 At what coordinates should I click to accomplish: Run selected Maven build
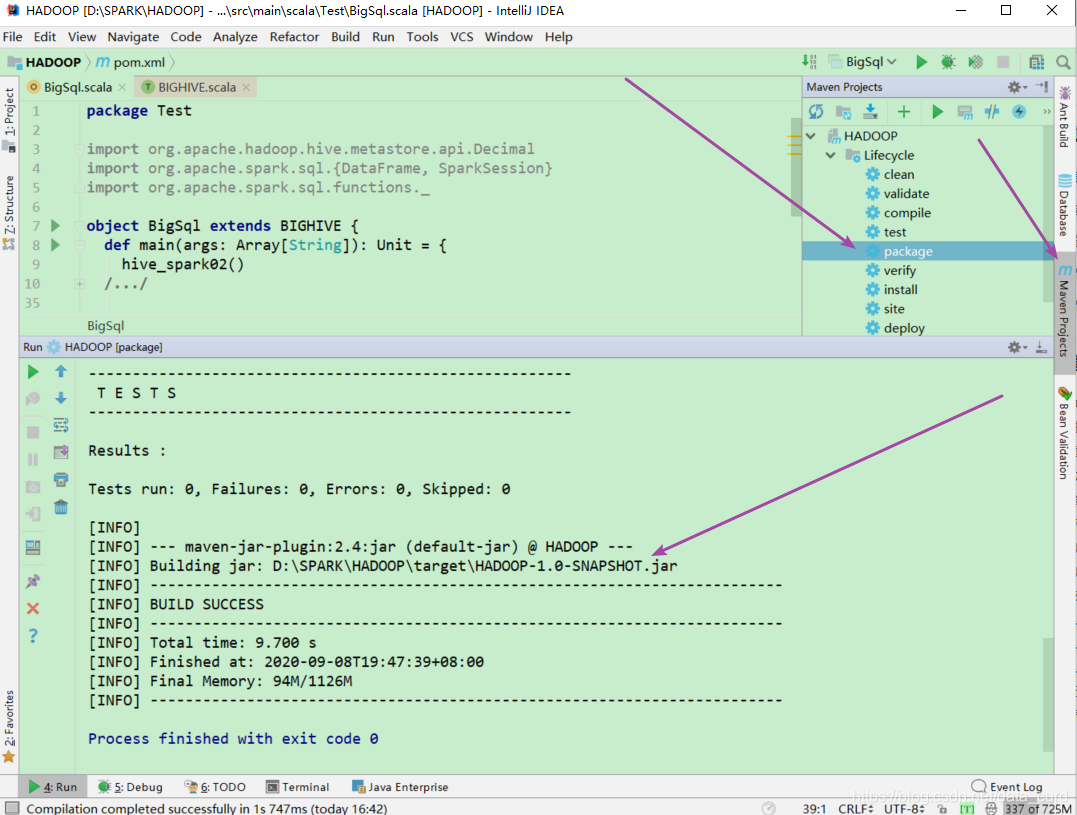937,111
